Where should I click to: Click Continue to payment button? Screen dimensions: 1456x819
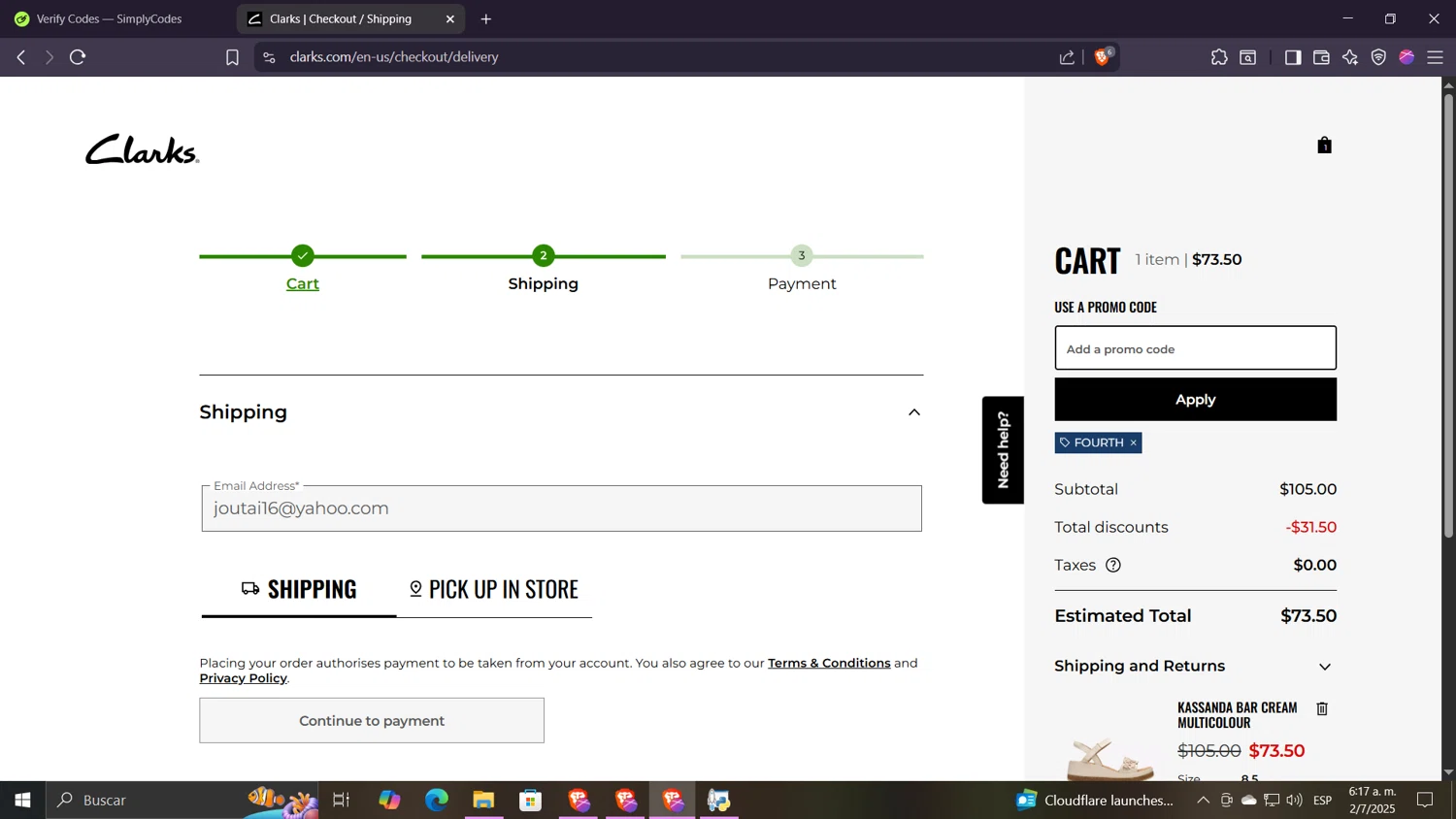[372, 721]
